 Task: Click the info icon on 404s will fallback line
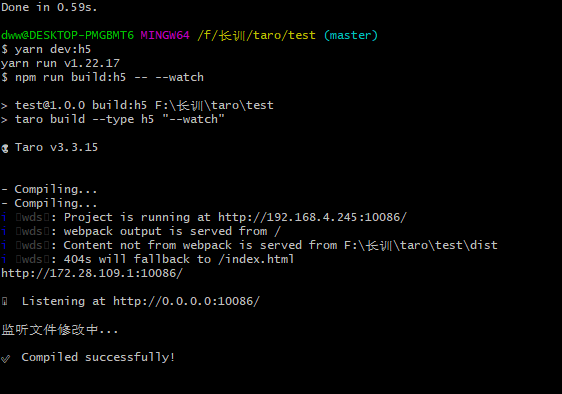pos(4,259)
